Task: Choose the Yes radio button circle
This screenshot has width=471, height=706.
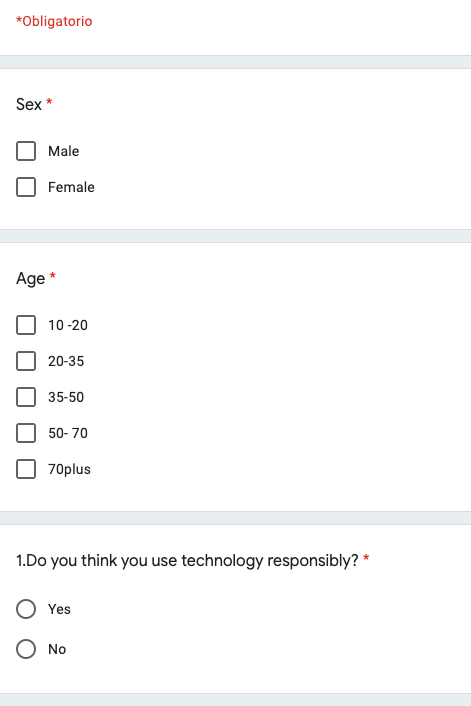Action: 26,609
